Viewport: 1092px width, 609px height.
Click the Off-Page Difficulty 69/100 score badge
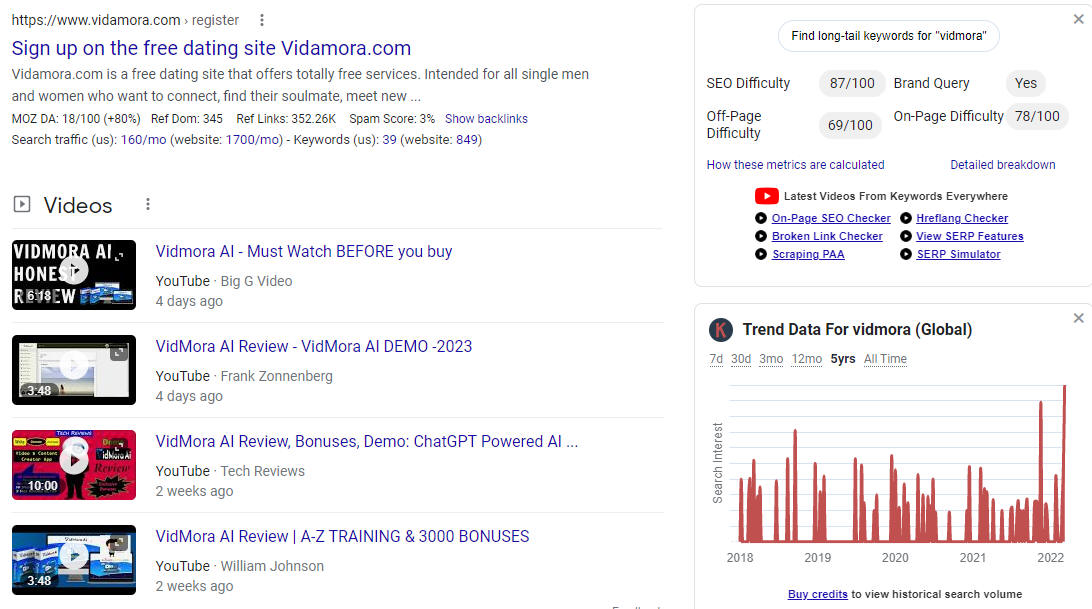(850, 125)
